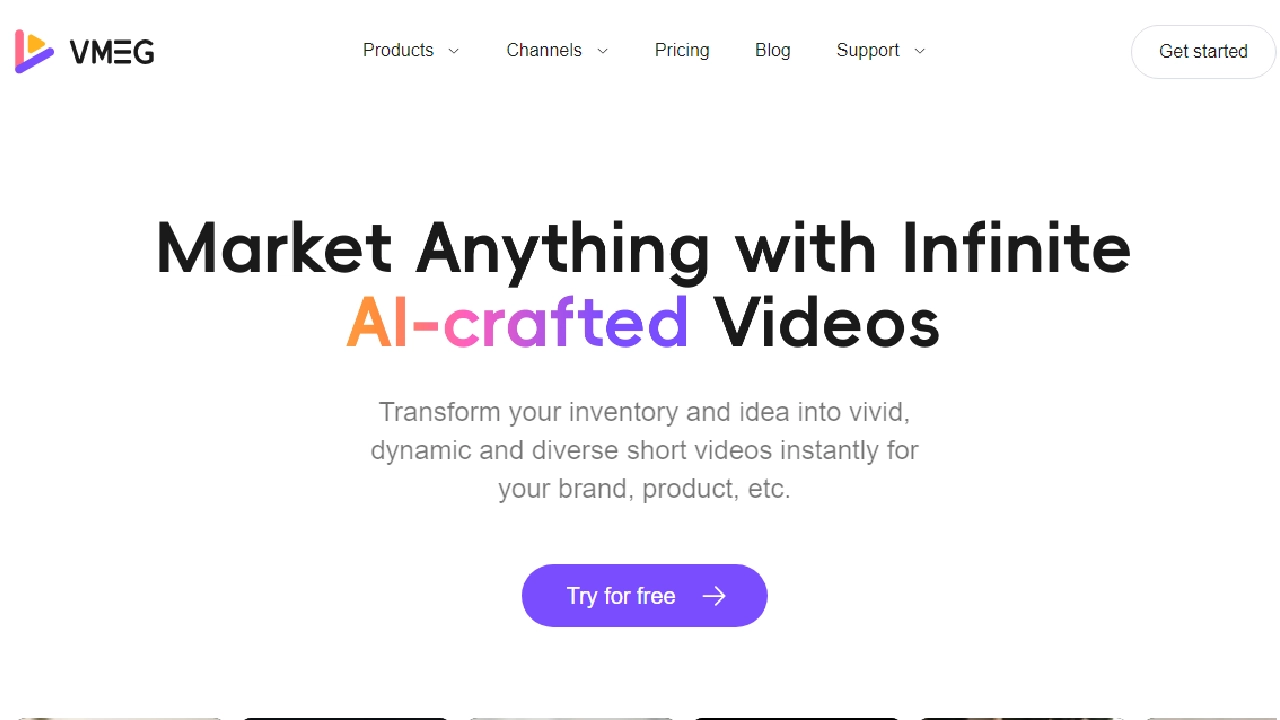This screenshot has width=1280, height=720.
Task: Open the first video thumbnail at bottom left
Action: [118, 718]
